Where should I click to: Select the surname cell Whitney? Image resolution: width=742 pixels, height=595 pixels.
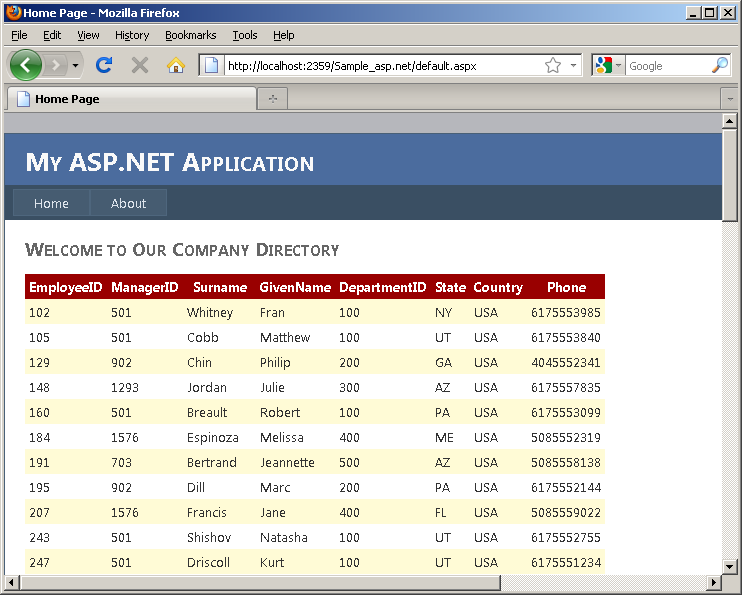click(x=210, y=312)
